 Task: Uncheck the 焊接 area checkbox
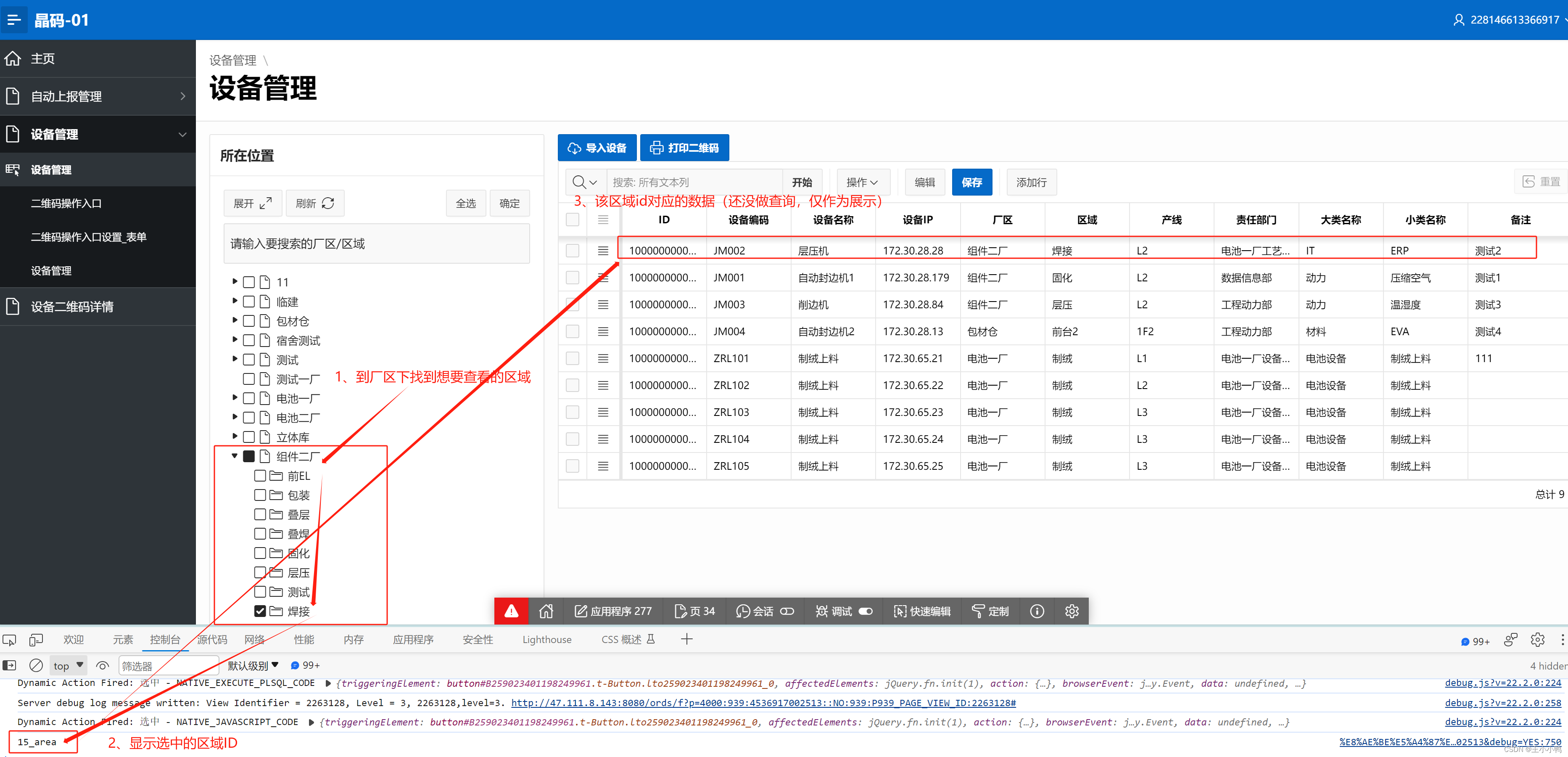pyautogui.click(x=260, y=611)
